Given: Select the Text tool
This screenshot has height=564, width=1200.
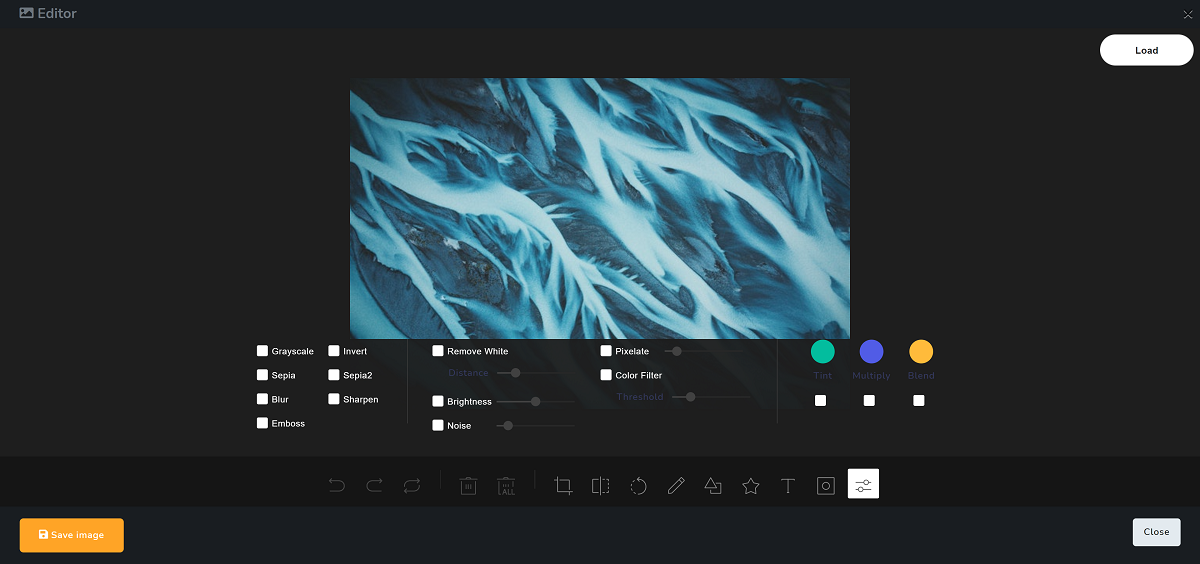Looking at the screenshot, I should coord(788,486).
